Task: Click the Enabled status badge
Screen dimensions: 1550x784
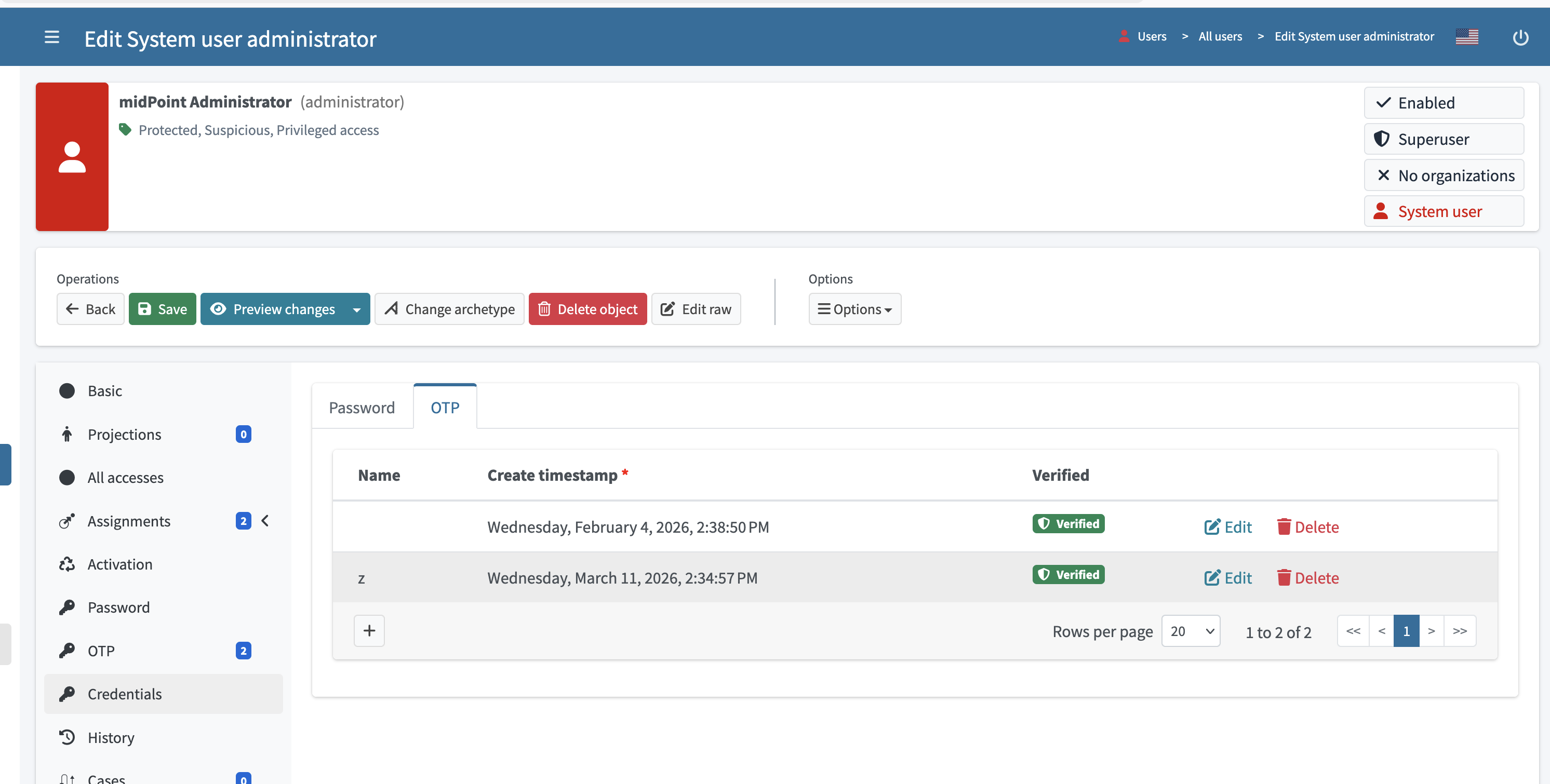Action: (x=1444, y=103)
